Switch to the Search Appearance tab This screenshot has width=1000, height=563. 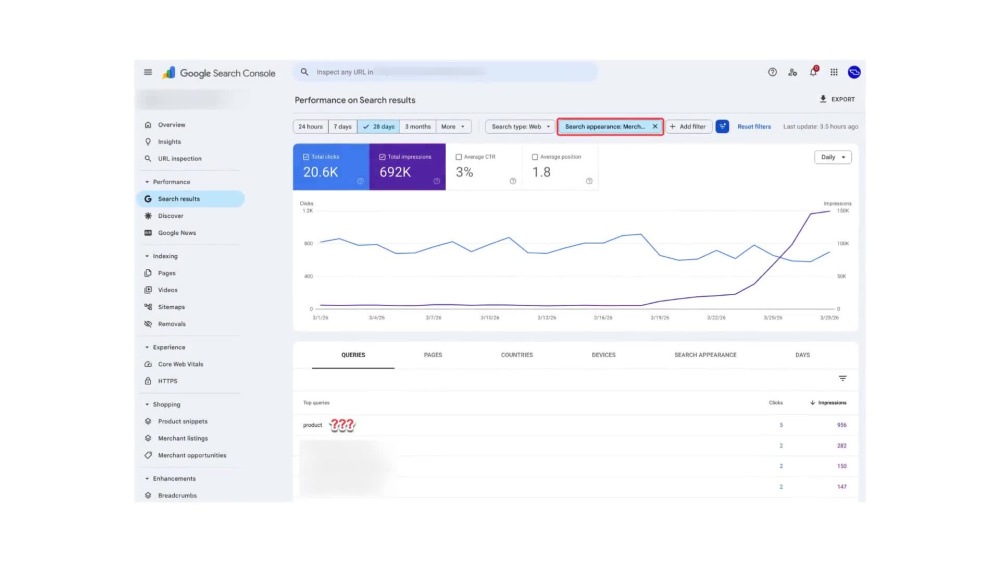click(705, 355)
